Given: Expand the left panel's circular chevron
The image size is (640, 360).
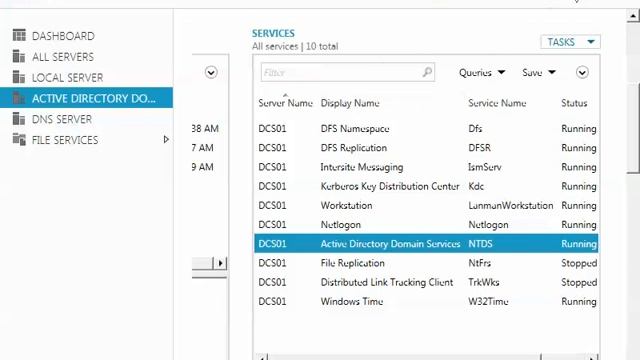Looking at the screenshot, I should point(211,73).
